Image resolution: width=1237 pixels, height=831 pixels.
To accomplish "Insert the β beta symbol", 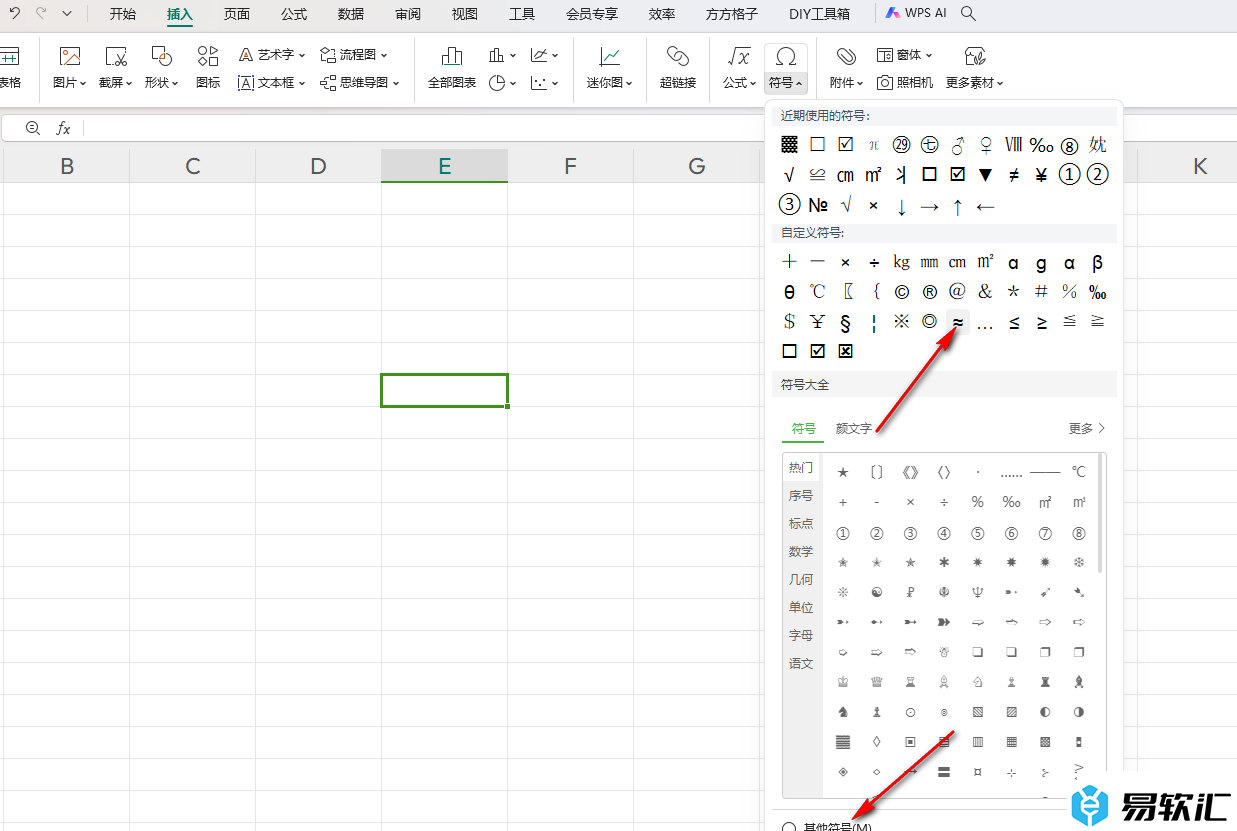I will pos(1097,263).
